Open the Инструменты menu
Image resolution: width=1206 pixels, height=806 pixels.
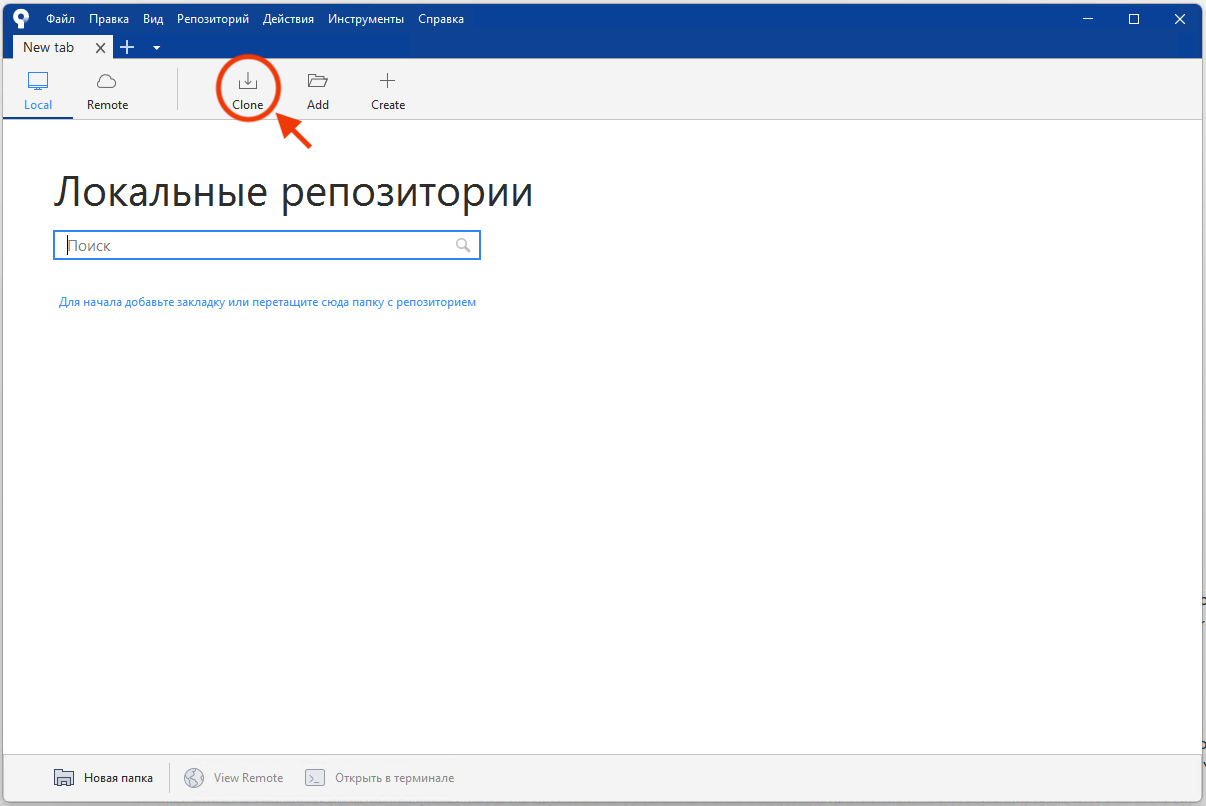click(x=365, y=18)
